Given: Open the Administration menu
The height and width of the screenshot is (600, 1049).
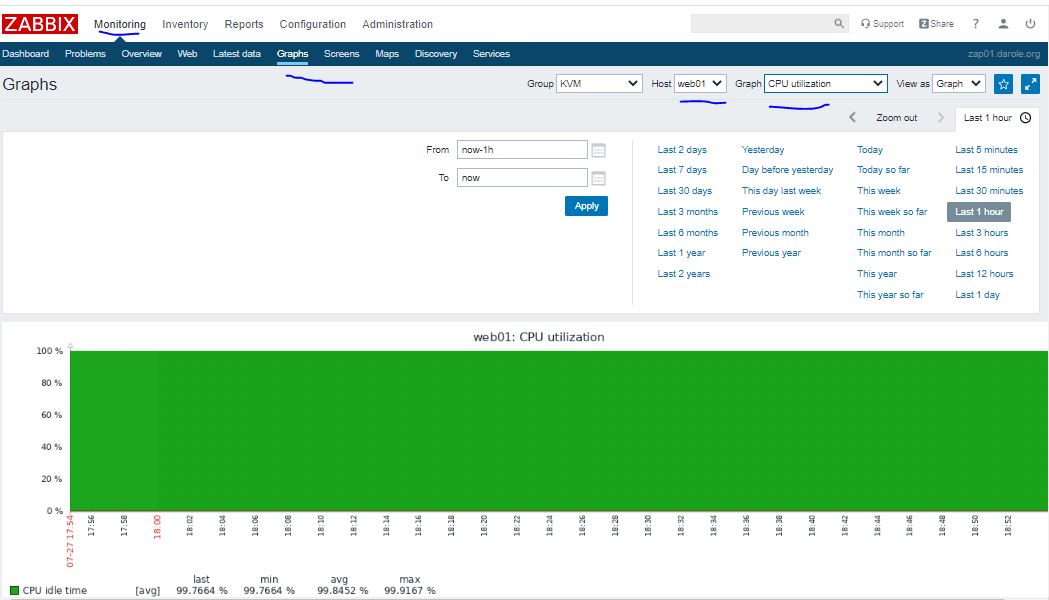Looking at the screenshot, I should point(397,24).
